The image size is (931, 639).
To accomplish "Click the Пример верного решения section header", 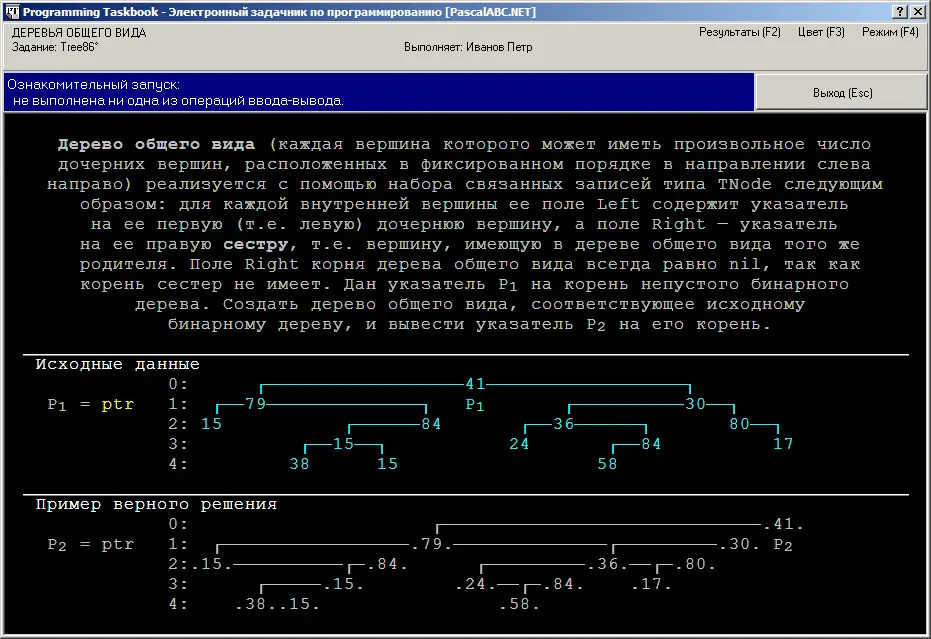I will pos(156,504).
